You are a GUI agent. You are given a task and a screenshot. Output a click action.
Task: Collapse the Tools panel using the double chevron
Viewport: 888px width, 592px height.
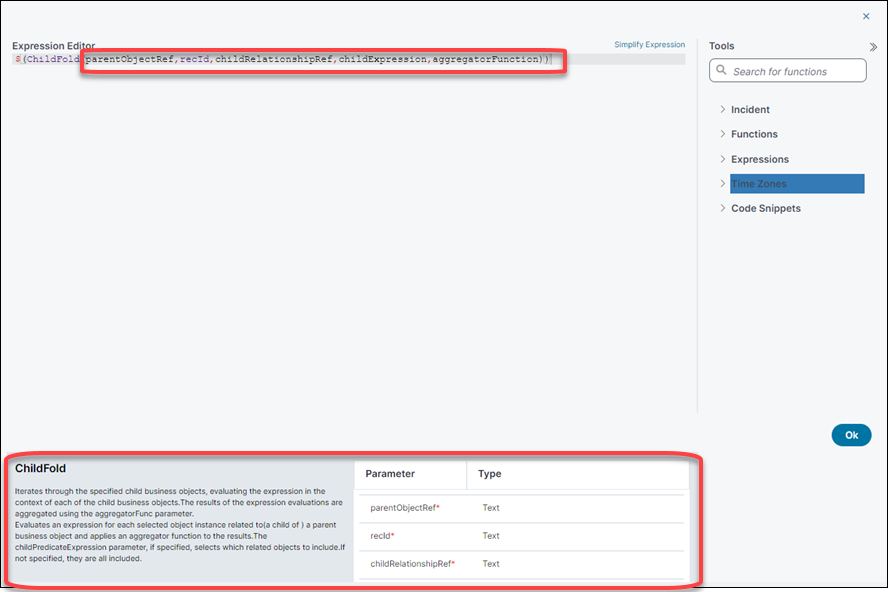click(x=873, y=46)
